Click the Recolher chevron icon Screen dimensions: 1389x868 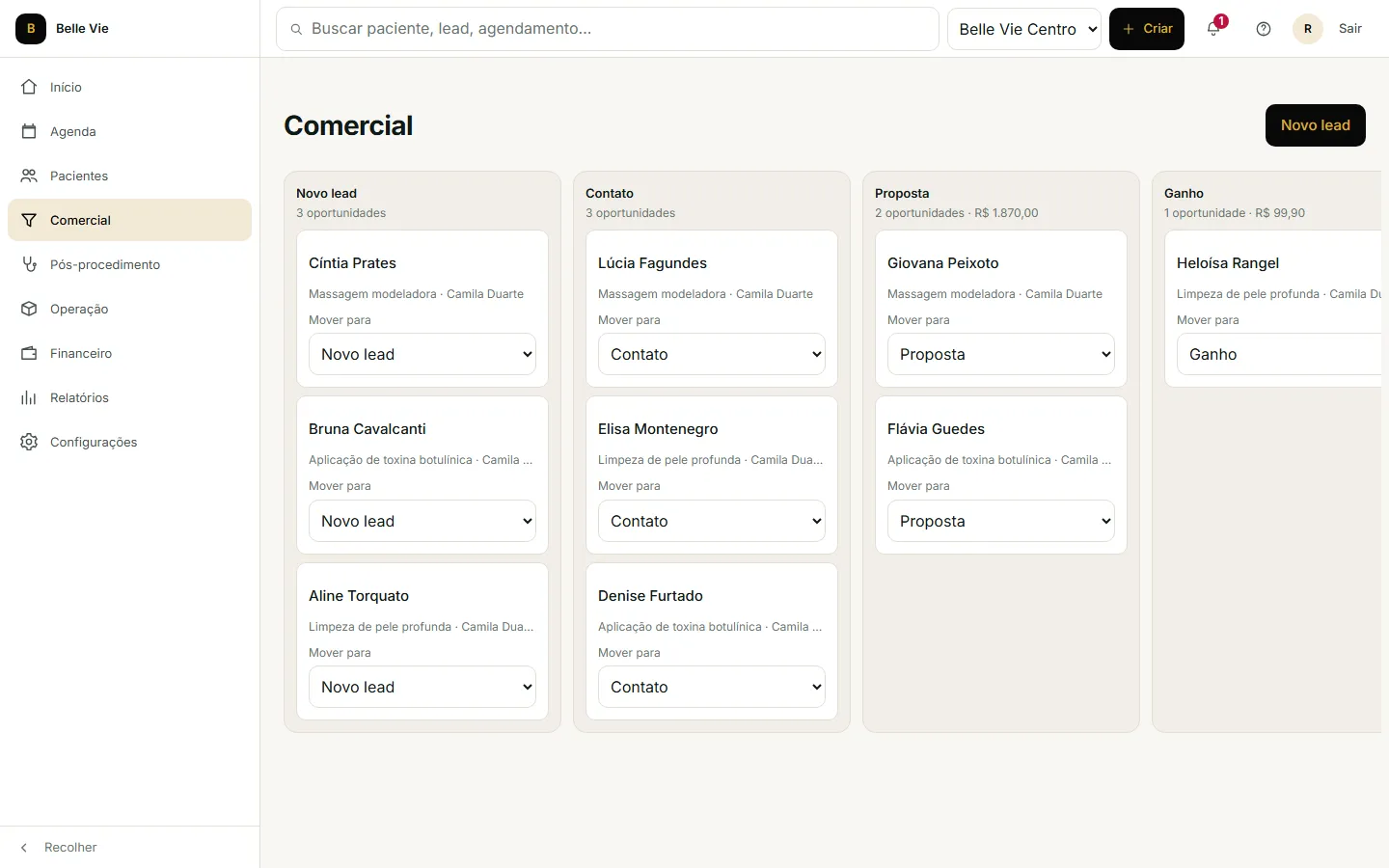click(24, 848)
